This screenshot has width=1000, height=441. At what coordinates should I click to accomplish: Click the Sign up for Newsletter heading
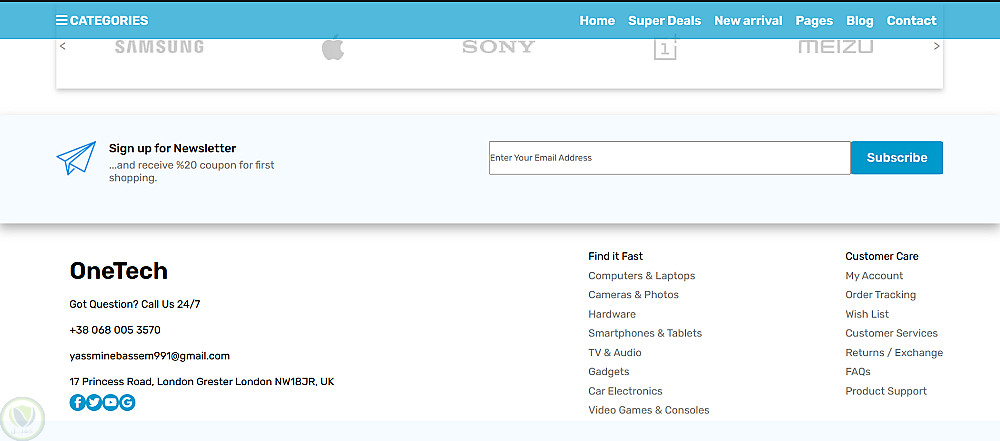(x=172, y=148)
